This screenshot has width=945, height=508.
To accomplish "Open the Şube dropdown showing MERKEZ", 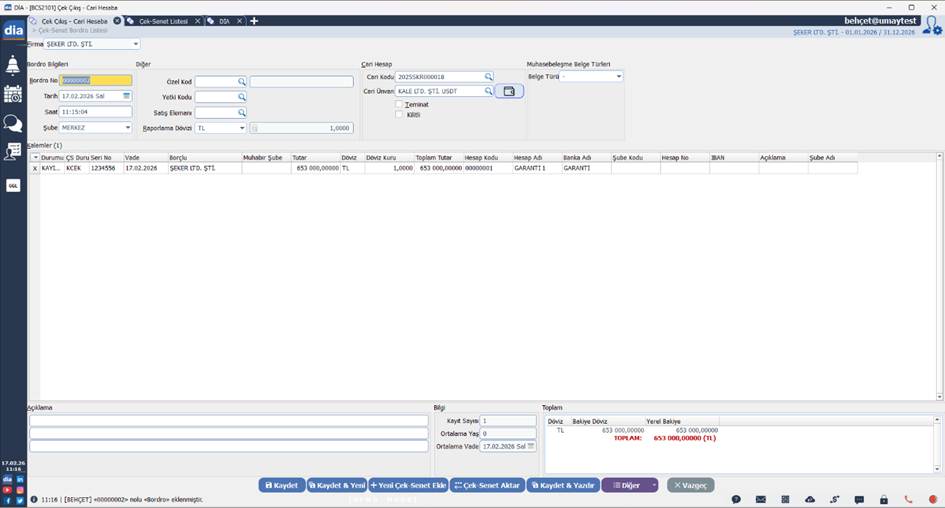I will click(x=128, y=128).
